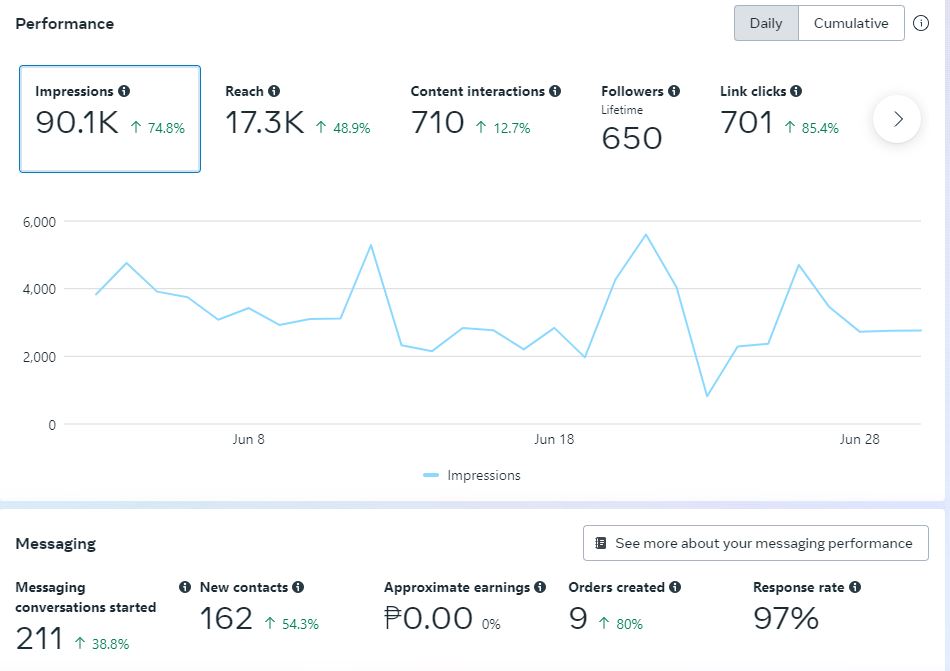Click the info icon beside Reach
Image resolution: width=950 pixels, height=671 pixels.
pyautogui.click(x=274, y=91)
